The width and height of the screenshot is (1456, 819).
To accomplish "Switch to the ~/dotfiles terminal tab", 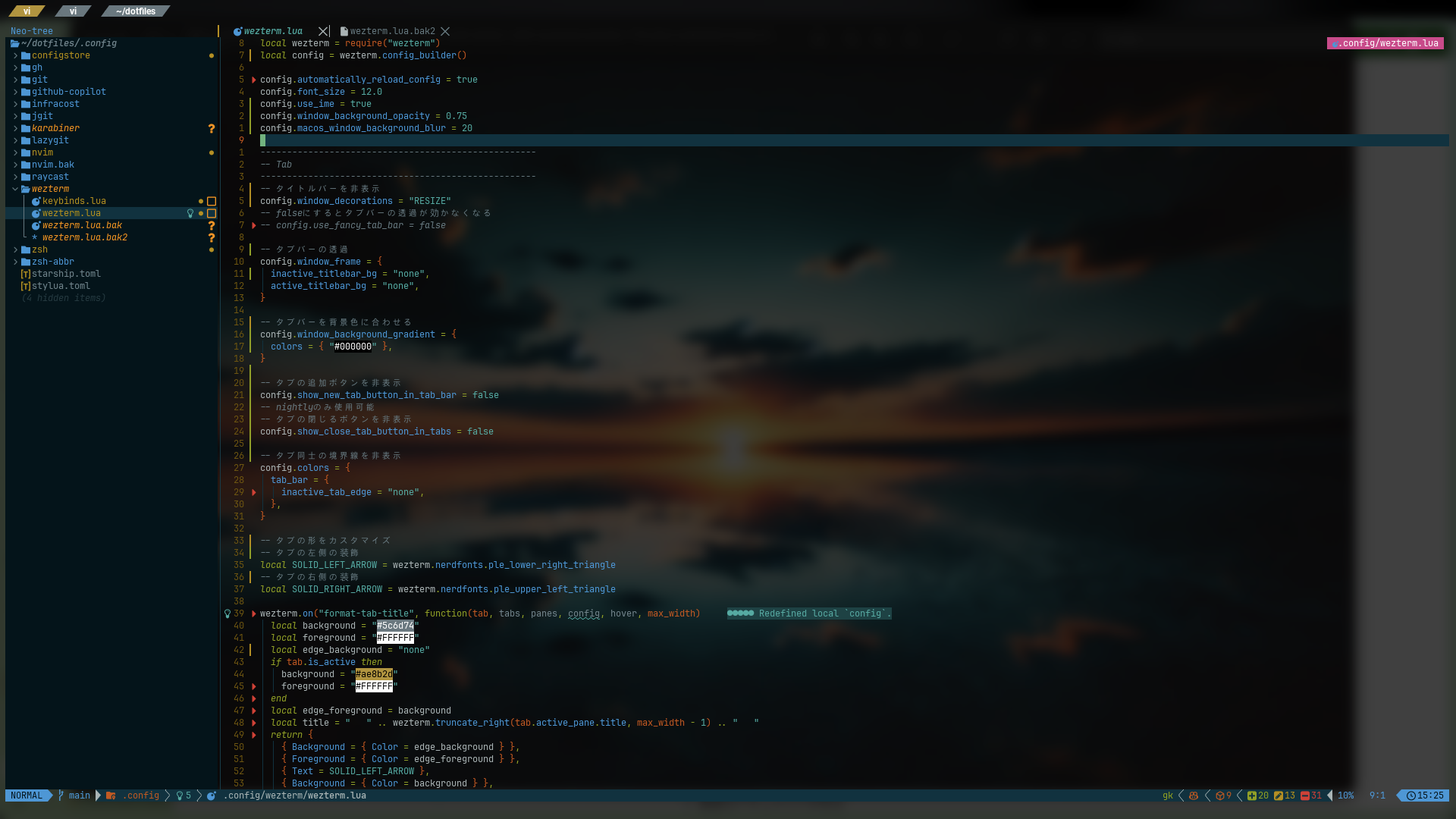I will [136, 11].
